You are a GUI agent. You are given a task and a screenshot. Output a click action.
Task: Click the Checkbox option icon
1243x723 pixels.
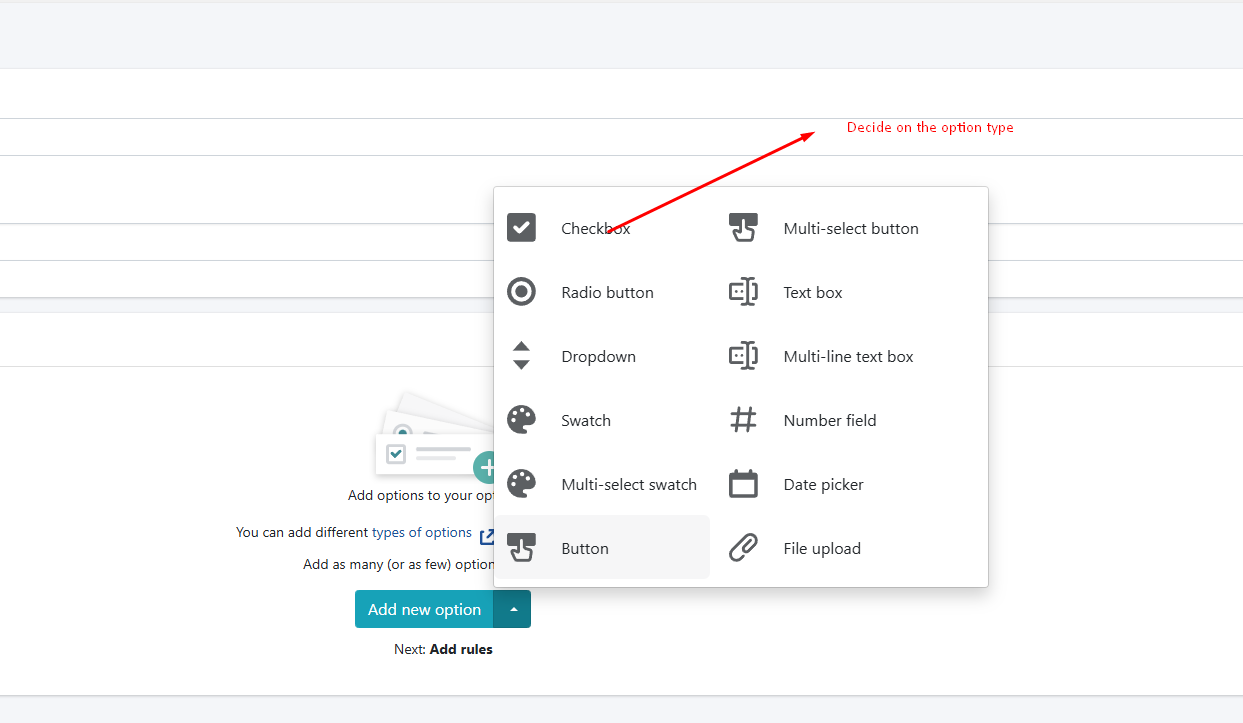click(x=521, y=228)
